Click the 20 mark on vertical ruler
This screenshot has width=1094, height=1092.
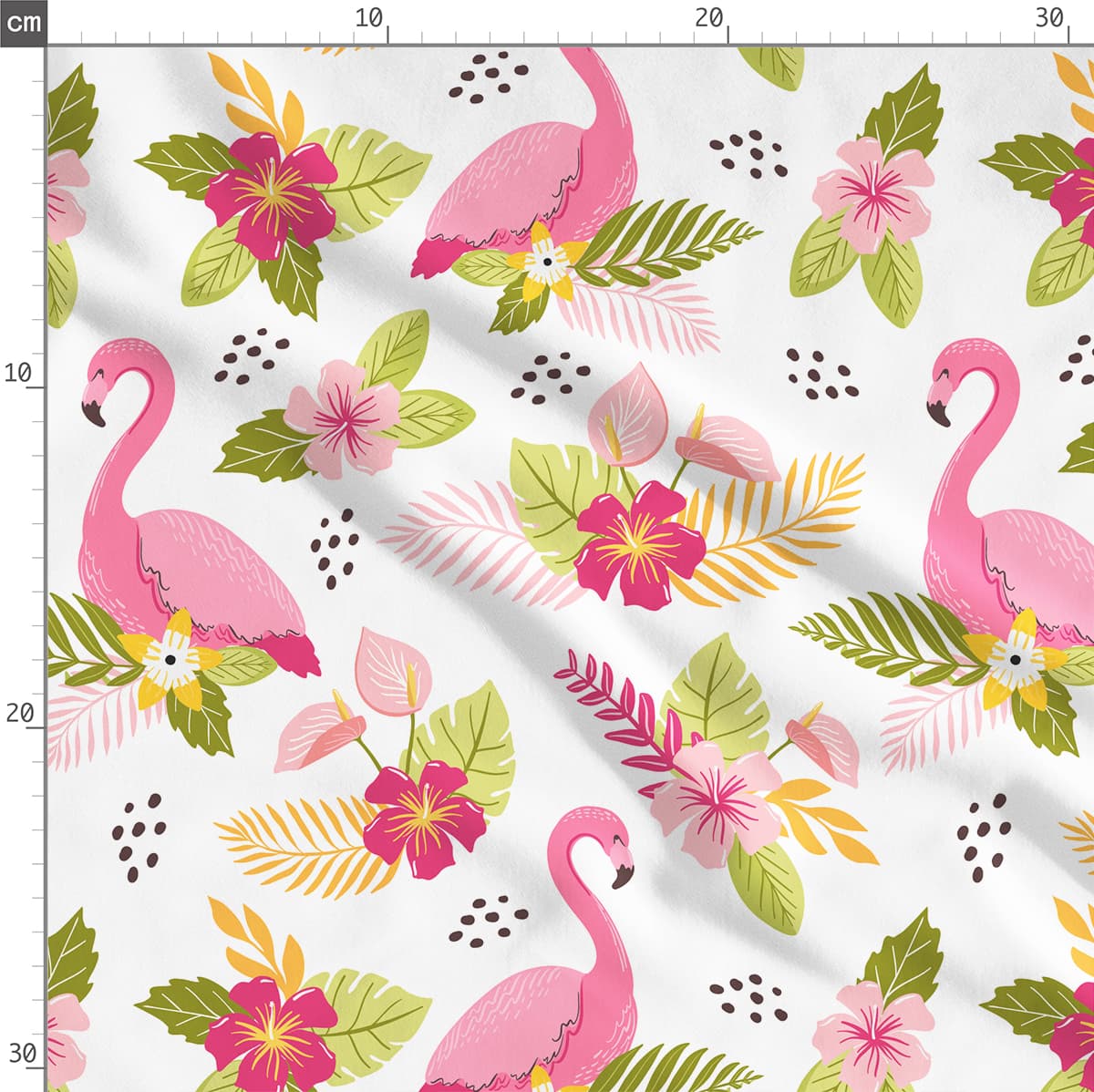(x=19, y=713)
